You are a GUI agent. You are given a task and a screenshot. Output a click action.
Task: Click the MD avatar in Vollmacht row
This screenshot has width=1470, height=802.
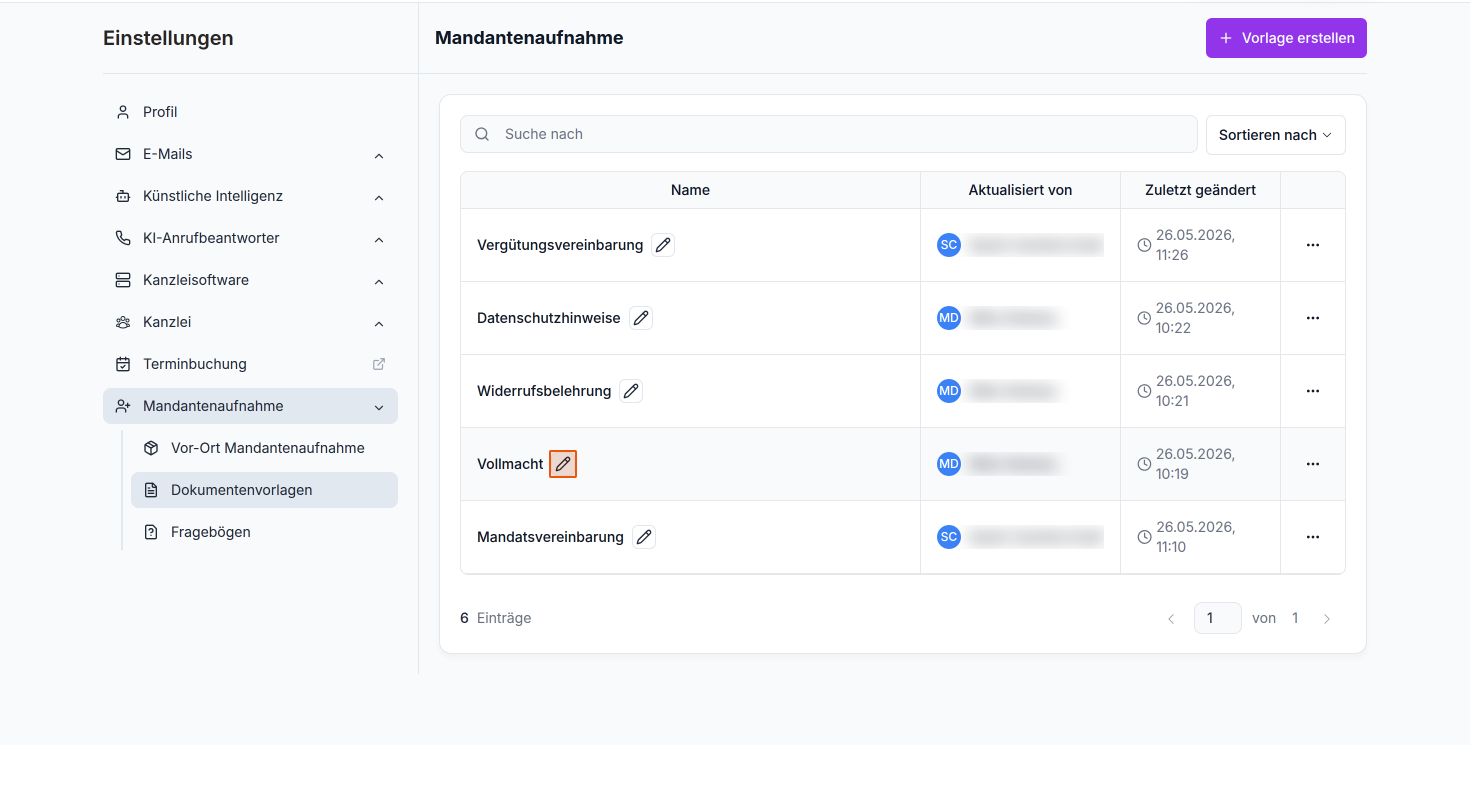point(949,464)
